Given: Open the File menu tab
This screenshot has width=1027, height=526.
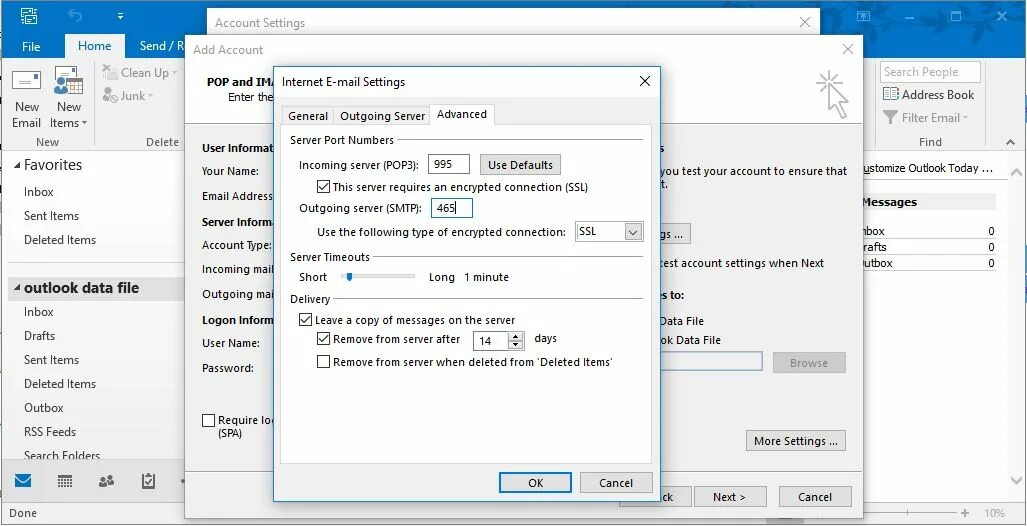Looking at the screenshot, I should pos(31,47).
